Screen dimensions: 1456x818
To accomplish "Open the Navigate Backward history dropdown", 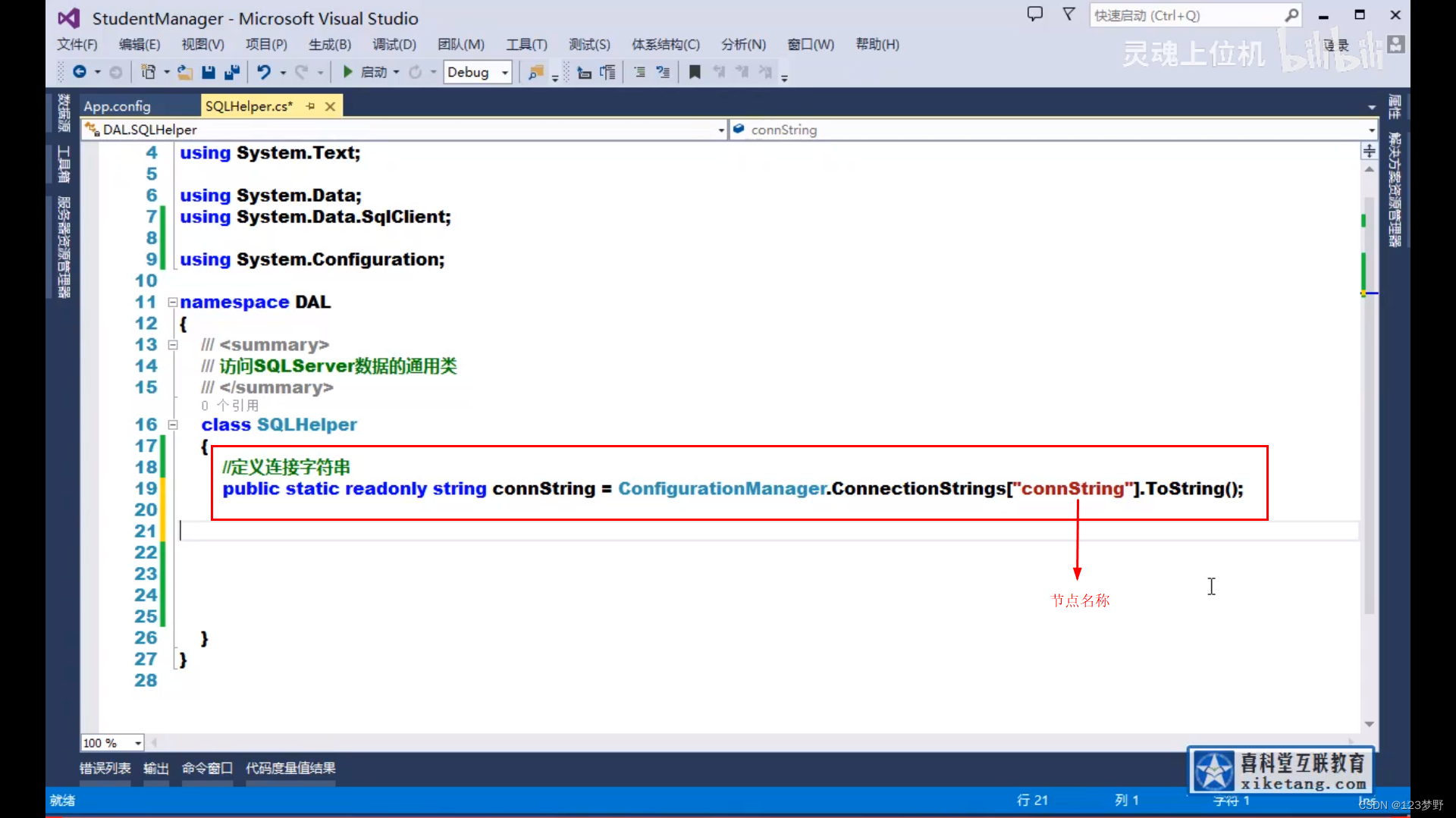I will click(x=97, y=72).
